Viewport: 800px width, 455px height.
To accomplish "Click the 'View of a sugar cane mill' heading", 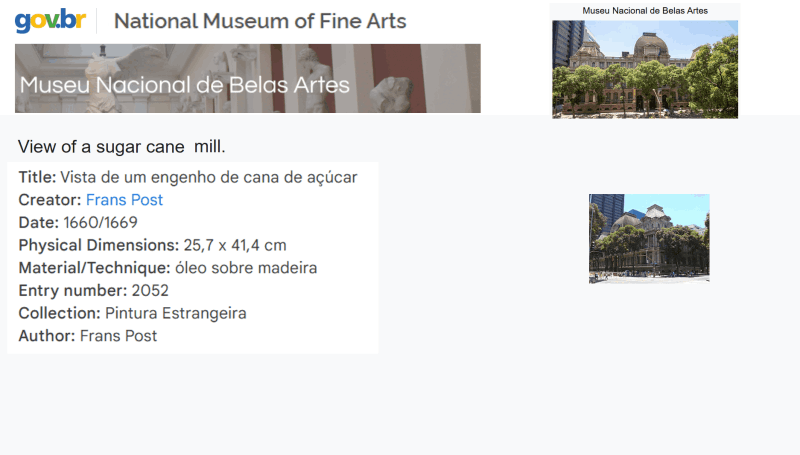I will [x=122, y=147].
